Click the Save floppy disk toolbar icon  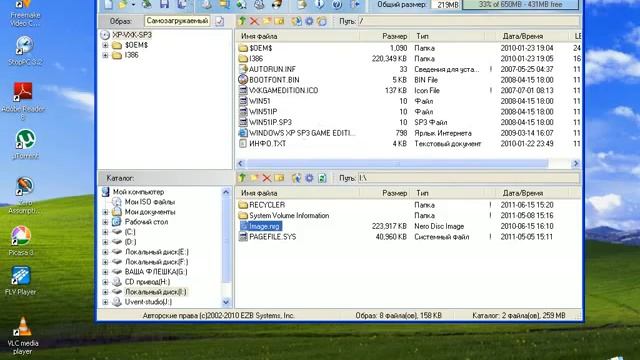coord(164,4)
